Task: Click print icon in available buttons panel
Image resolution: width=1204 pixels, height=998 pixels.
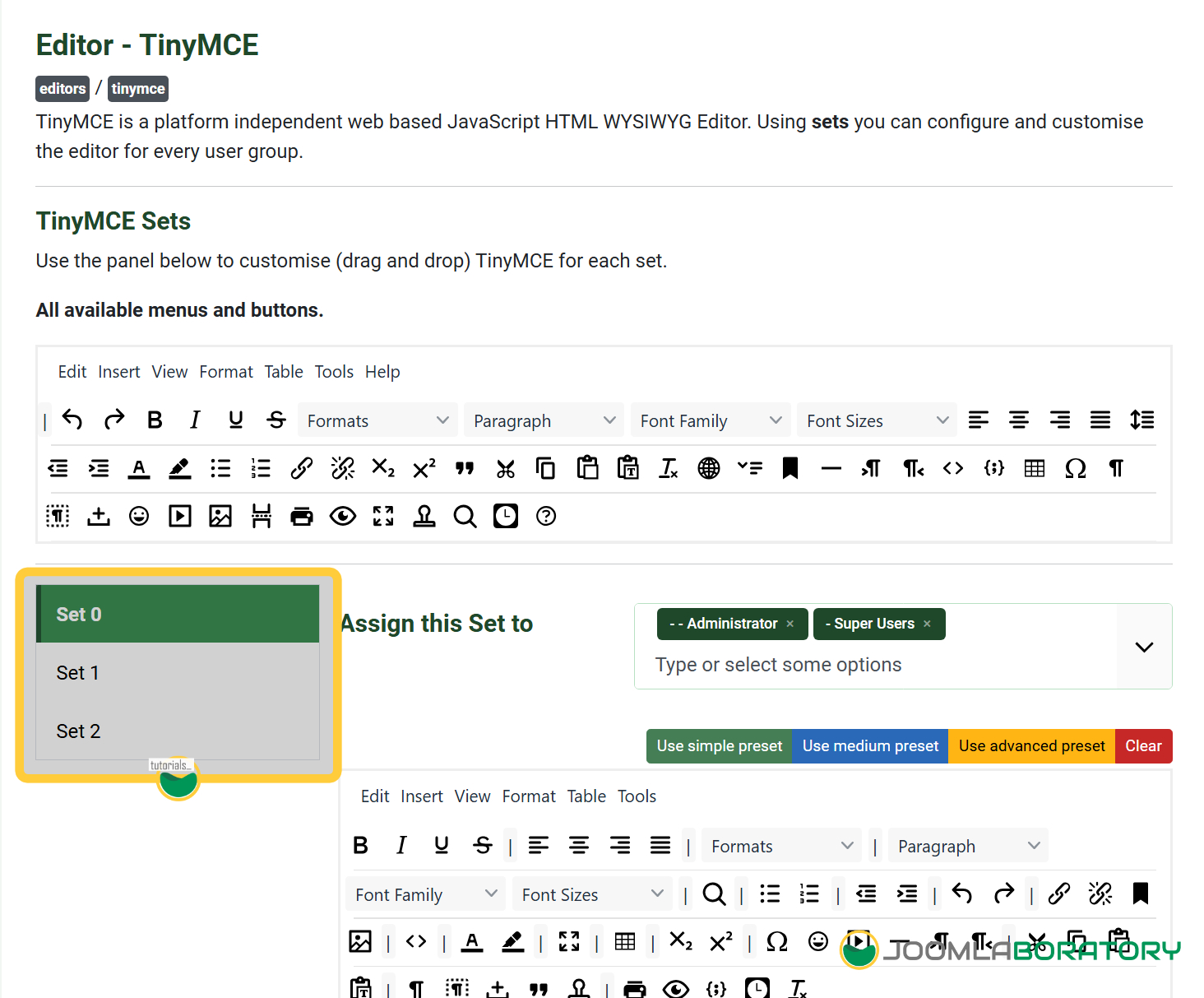Action: tap(302, 516)
